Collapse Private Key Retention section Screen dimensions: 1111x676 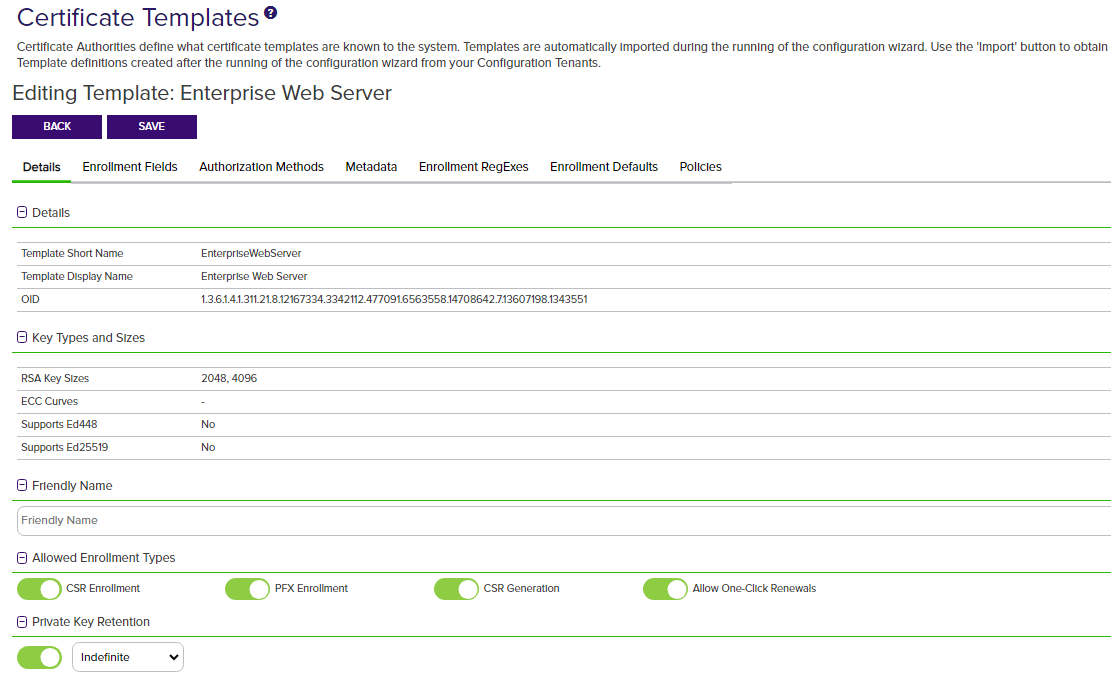pyautogui.click(x=22, y=621)
